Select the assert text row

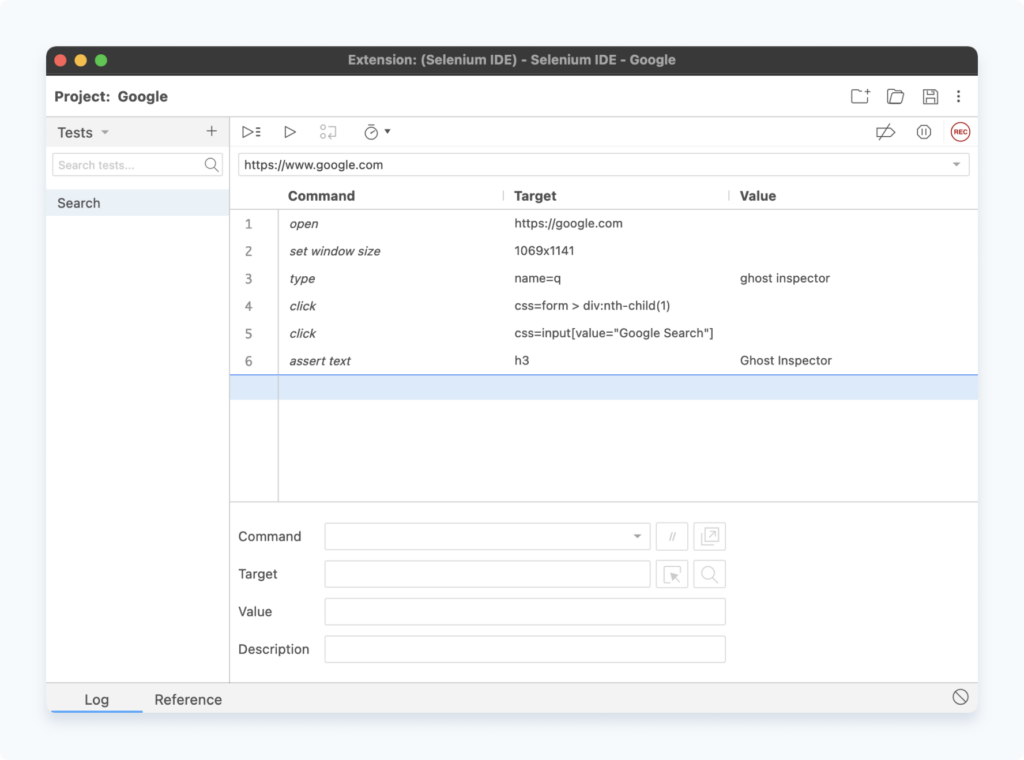(x=603, y=360)
